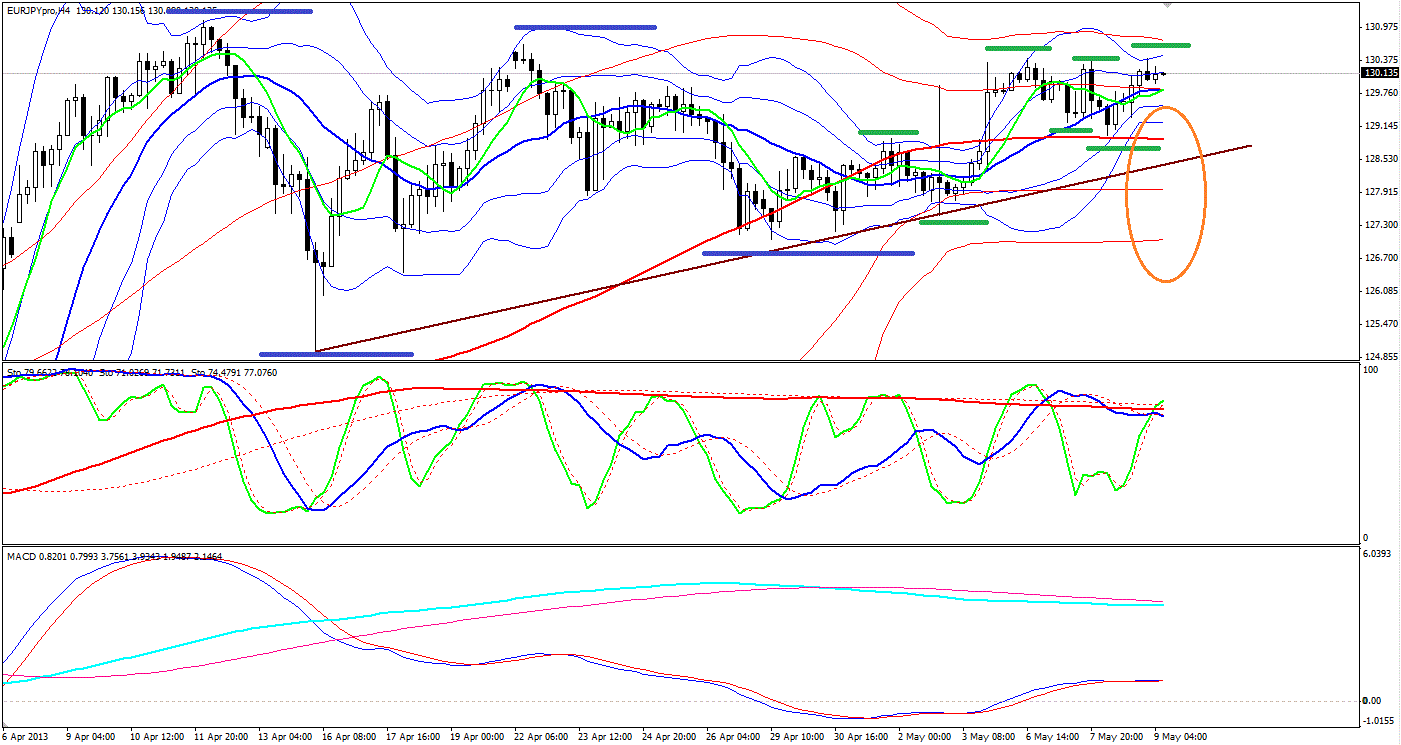Click the stochastic 100 level scale label
Image resolution: width=1401 pixels, height=745 pixels.
click(x=1369, y=370)
